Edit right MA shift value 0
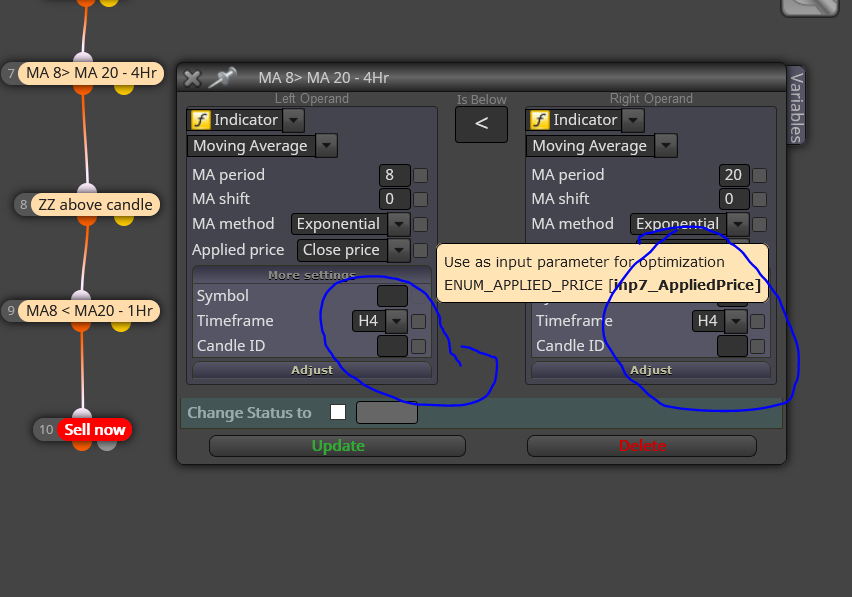The width and height of the screenshot is (852, 597). [x=734, y=199]
